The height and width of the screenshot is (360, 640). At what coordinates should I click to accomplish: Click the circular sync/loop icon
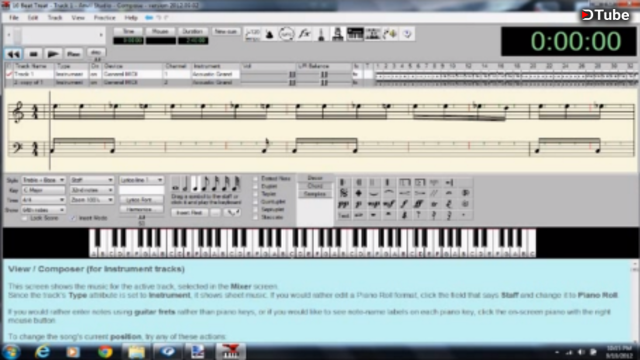pos(286,34)
